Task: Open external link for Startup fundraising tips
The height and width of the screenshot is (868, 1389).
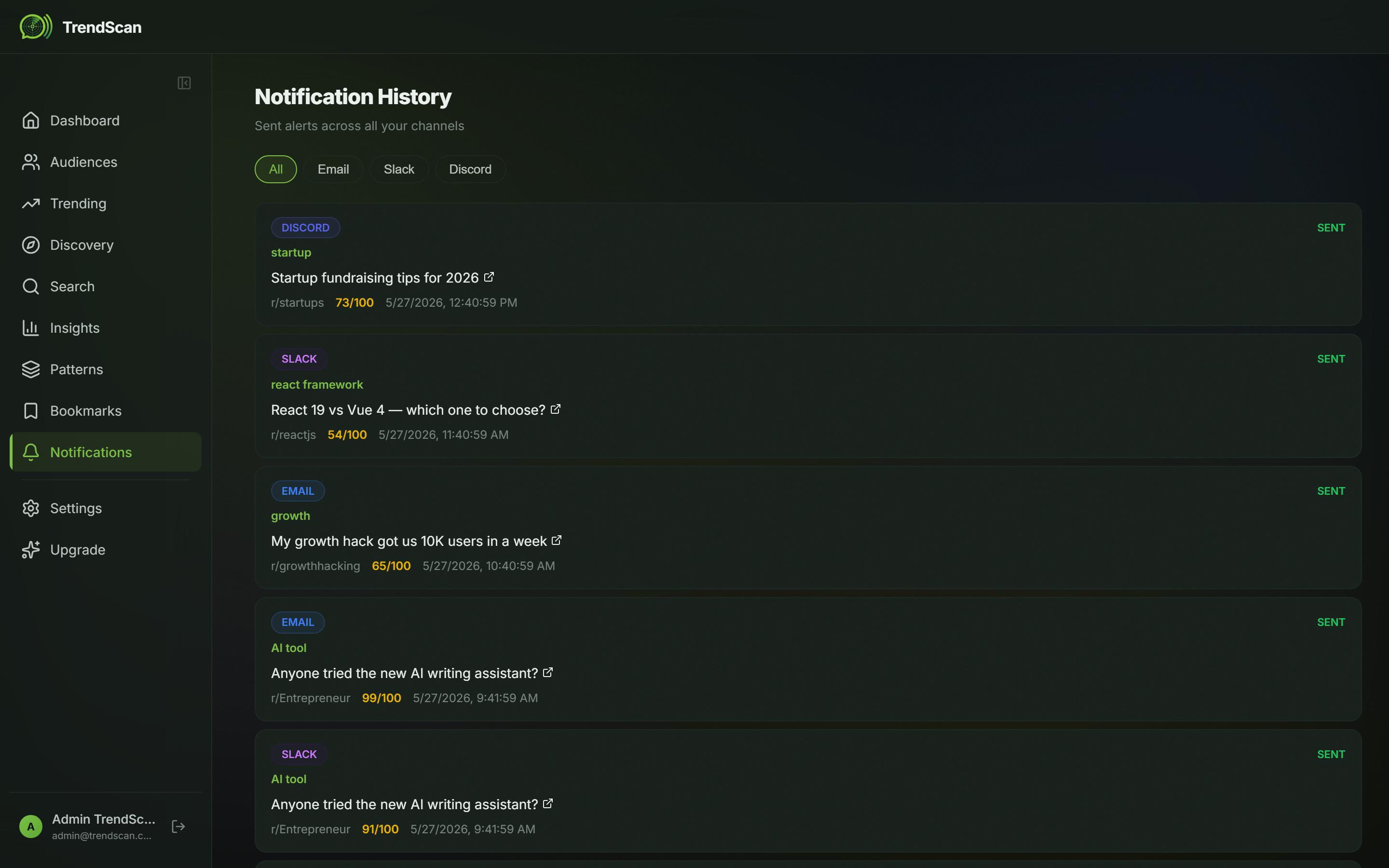Action: (489, 277)
